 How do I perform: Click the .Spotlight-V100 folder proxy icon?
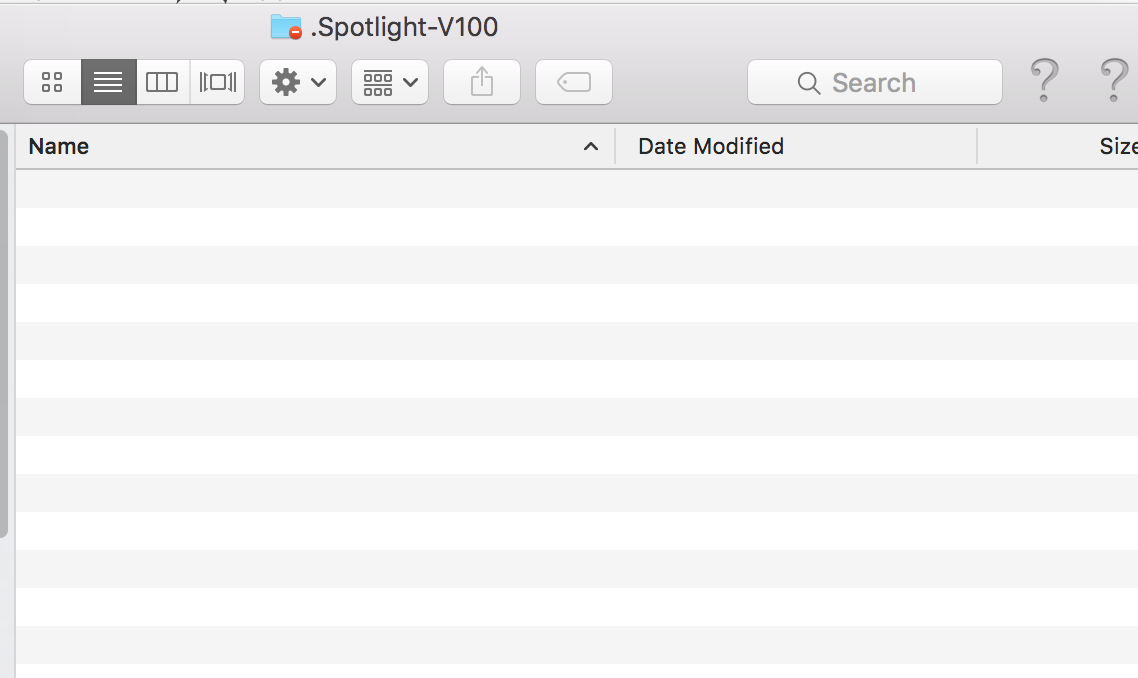click(x=286, y=27)
